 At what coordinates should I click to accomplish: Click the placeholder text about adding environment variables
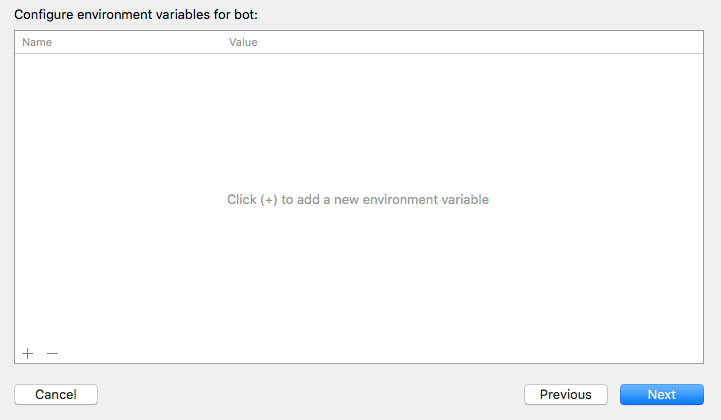coord(358,200)
